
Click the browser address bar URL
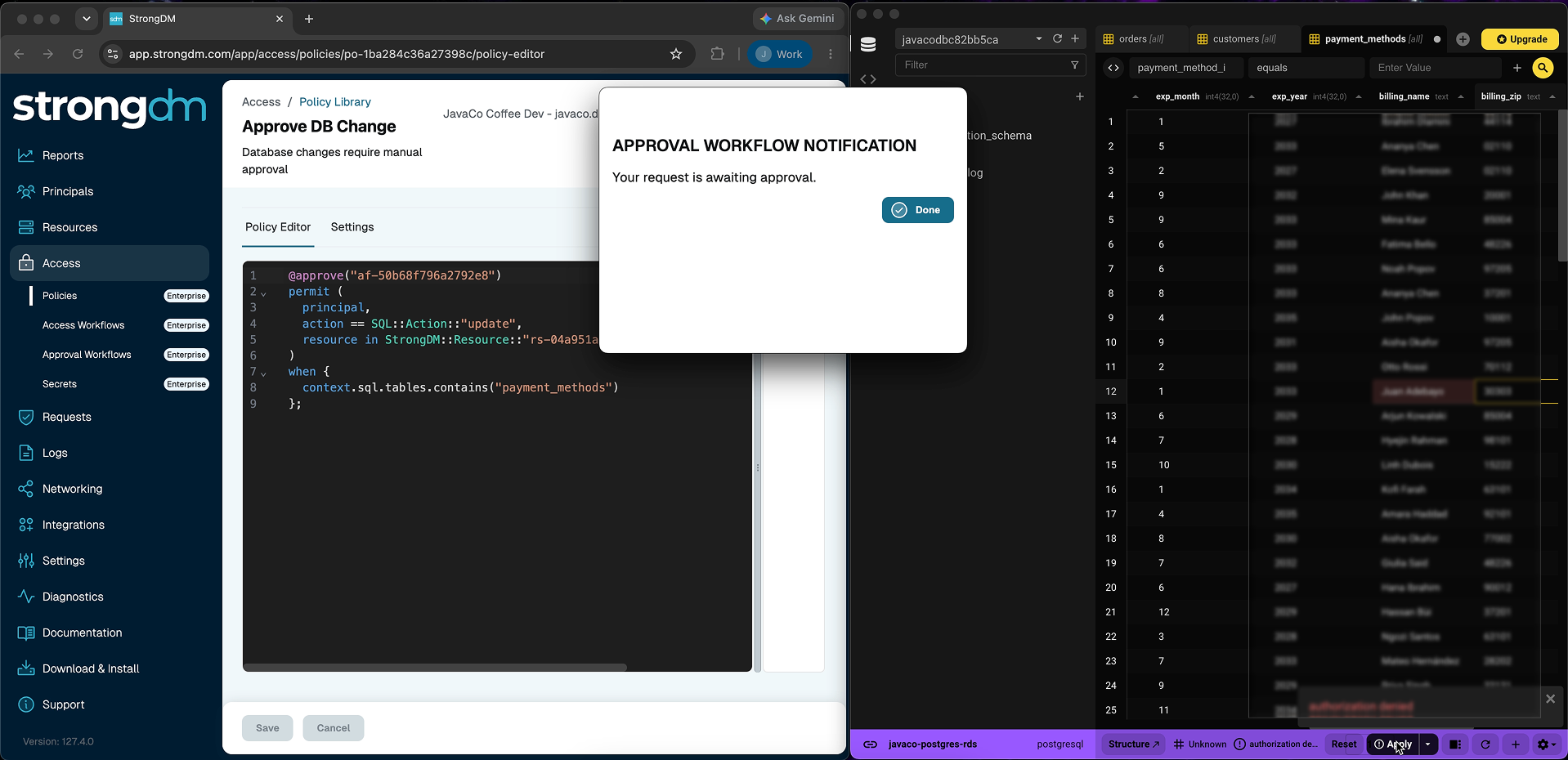(337, 54)
